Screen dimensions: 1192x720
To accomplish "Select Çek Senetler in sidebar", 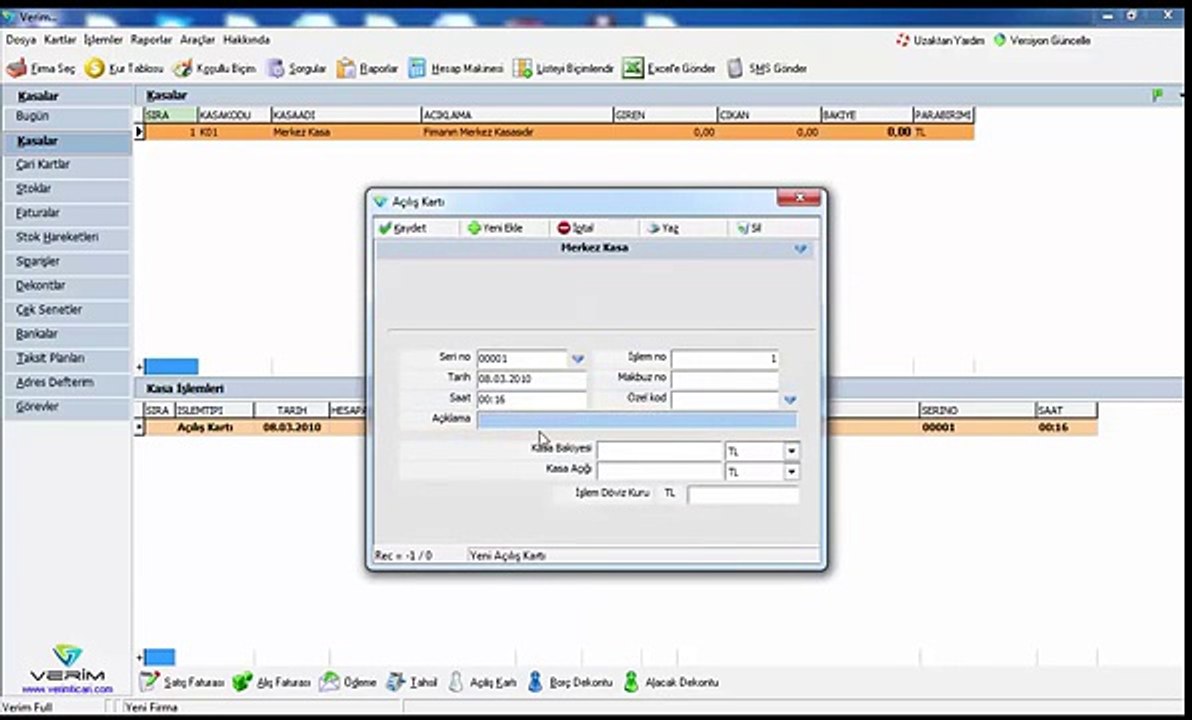I will click(67, 310).
